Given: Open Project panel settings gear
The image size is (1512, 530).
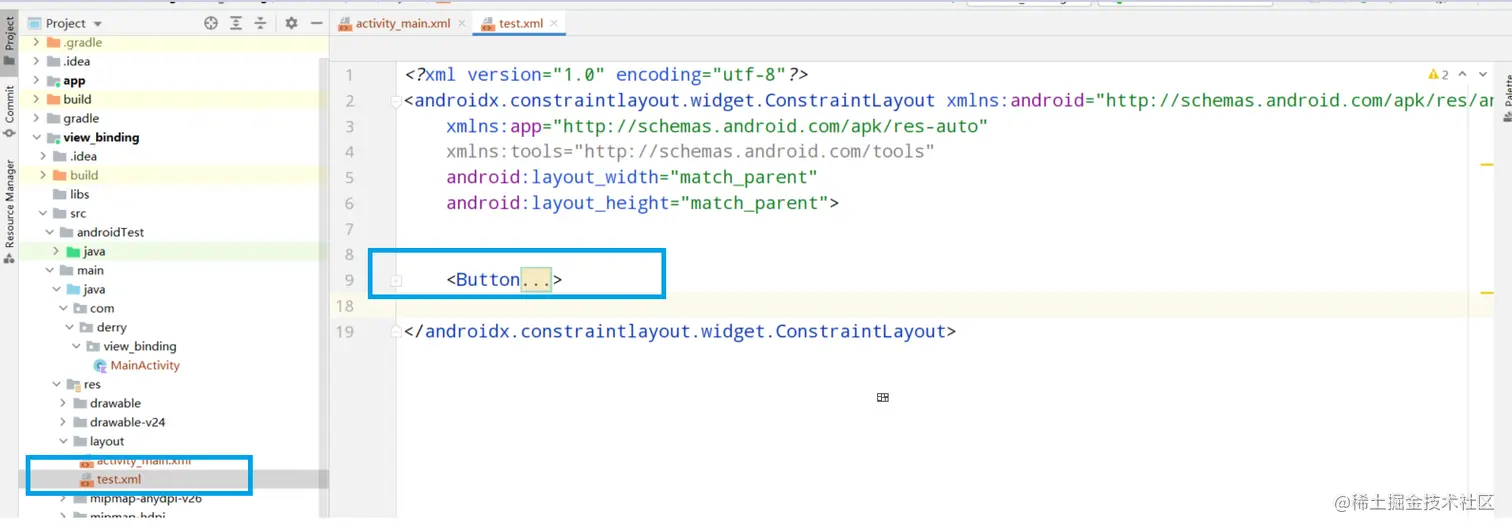Looking at the screenshot, I should tap(291, 23).
